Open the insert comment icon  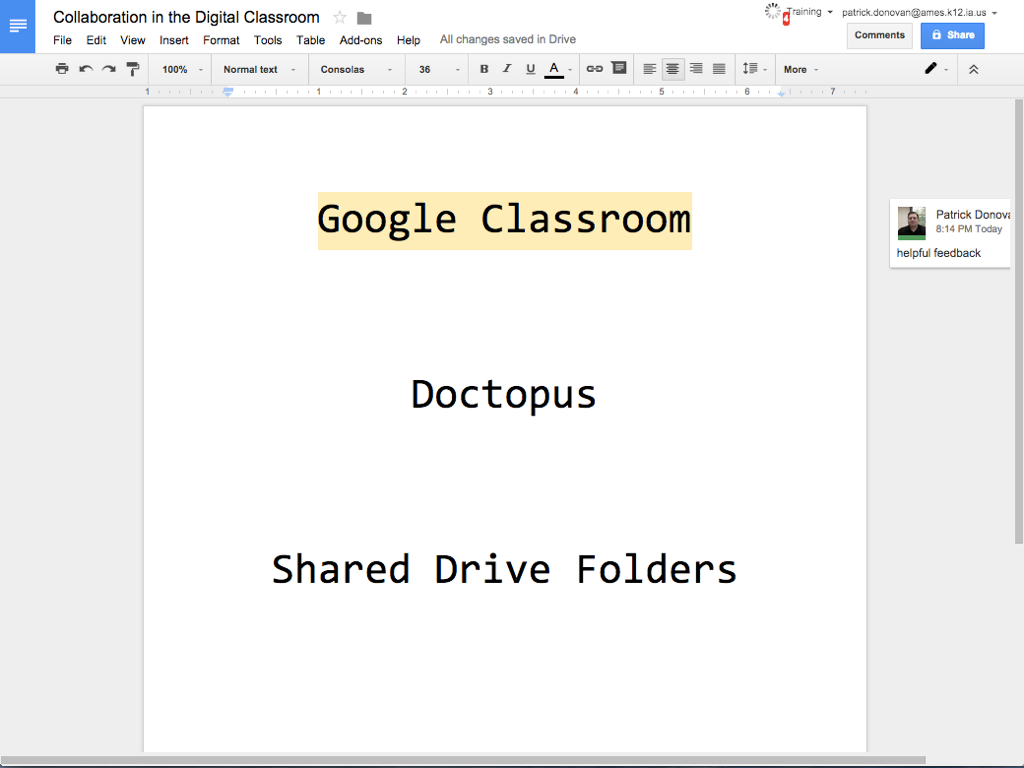tap(620, 69)
